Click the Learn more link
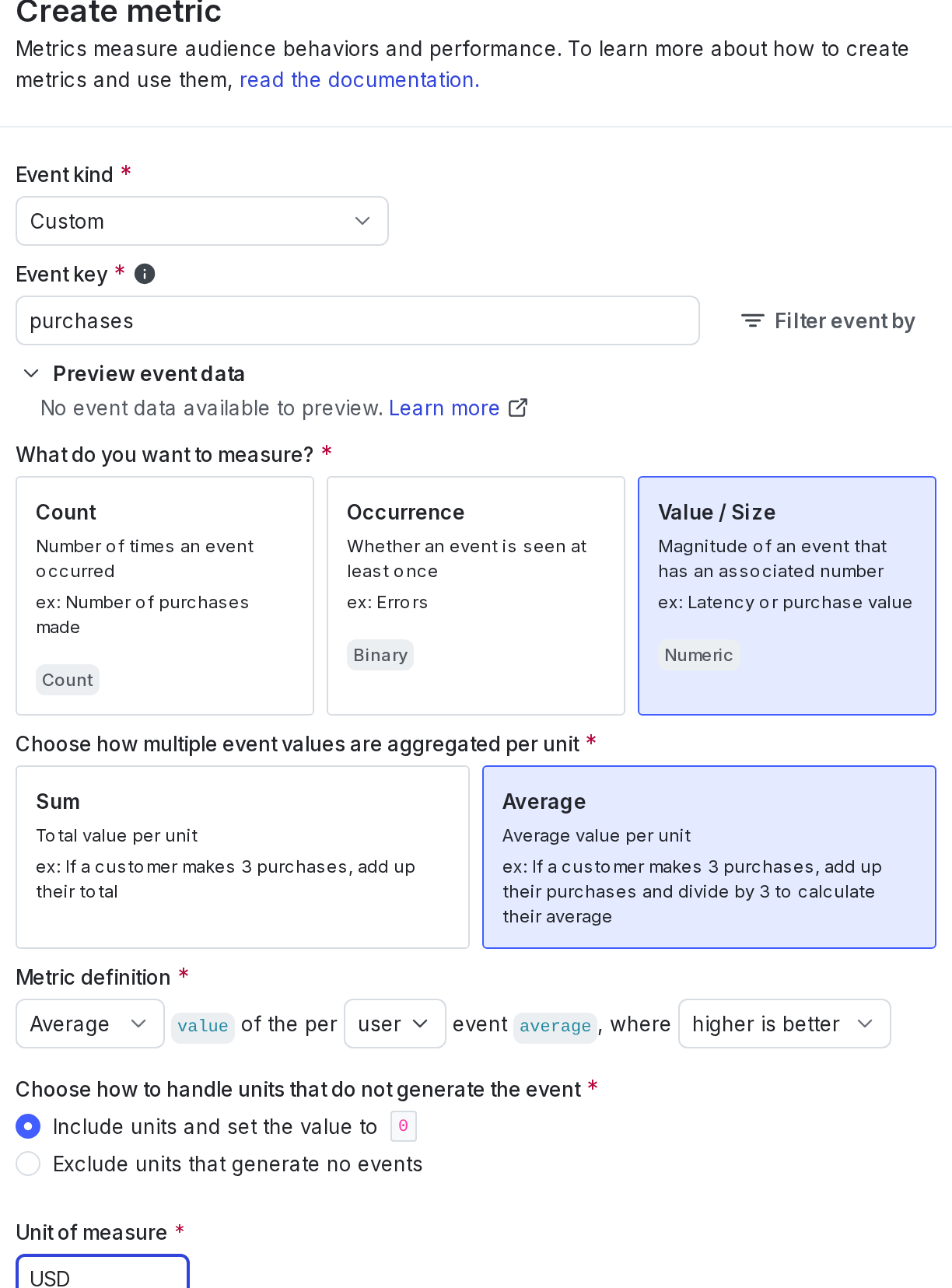This screenshot has height=1288, width=952. pyautogui.click(x=444, y=407)
